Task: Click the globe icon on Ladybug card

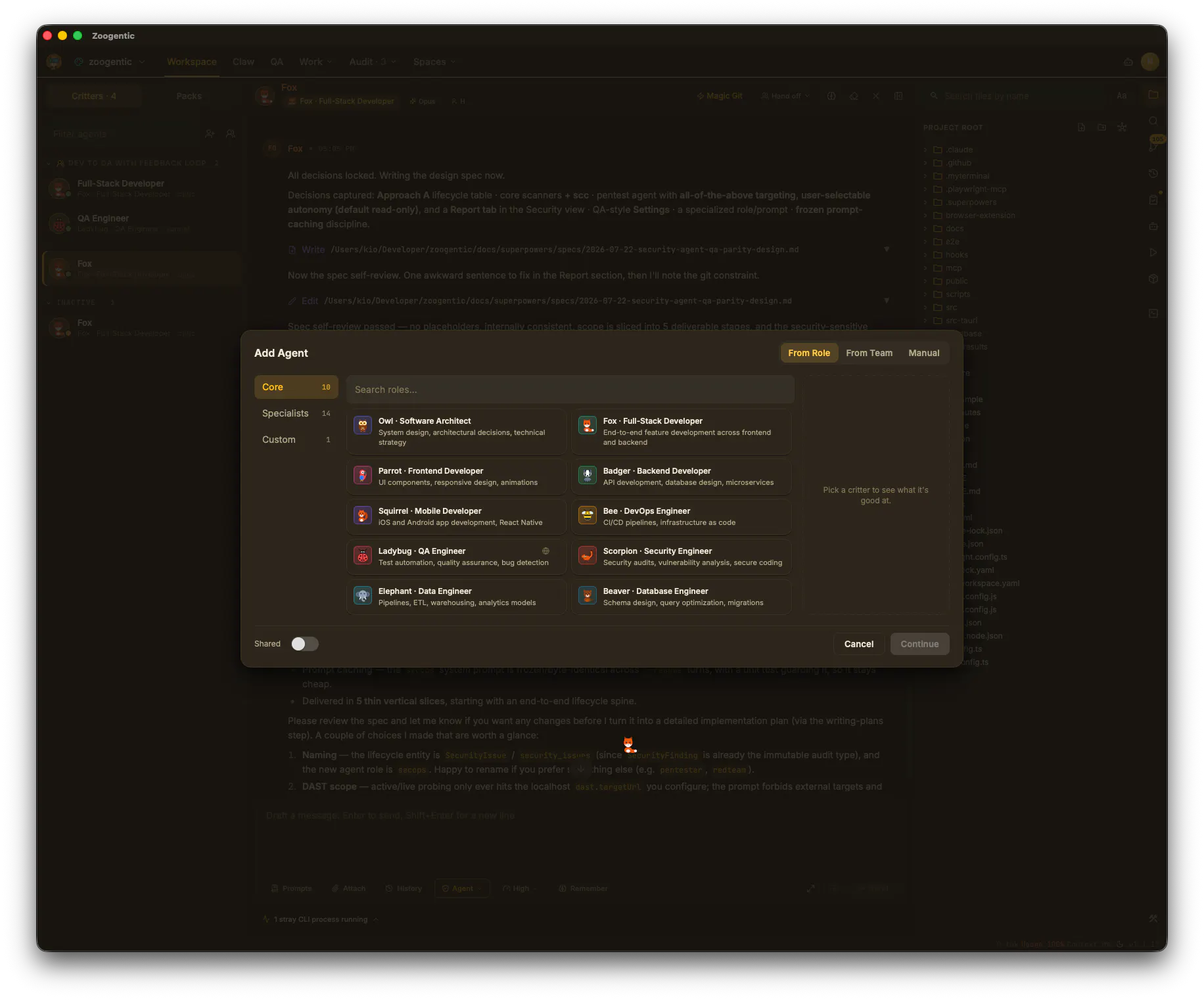Action: point(545,551)
